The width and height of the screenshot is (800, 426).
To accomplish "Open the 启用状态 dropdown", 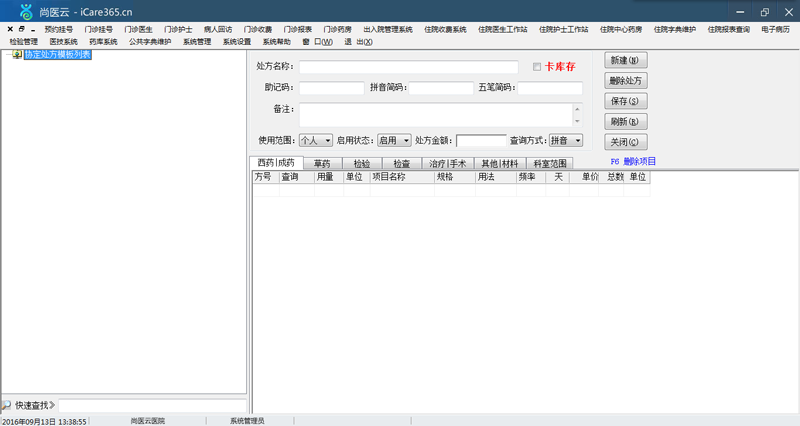I will (394, 140).
